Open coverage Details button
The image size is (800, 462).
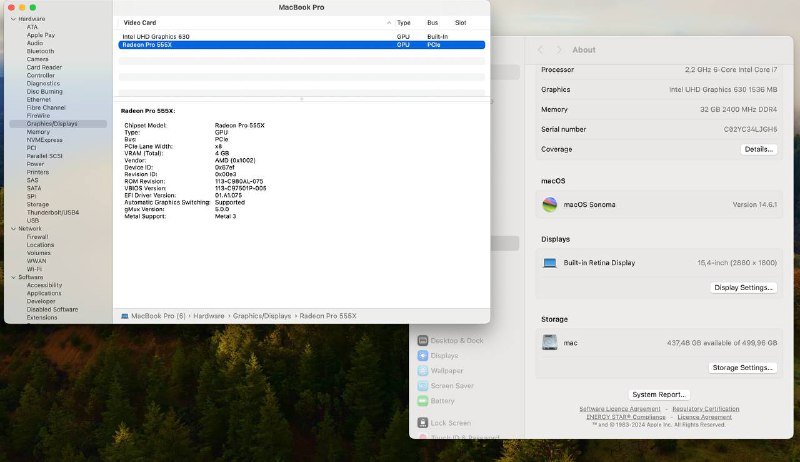[x=759, y=149]
